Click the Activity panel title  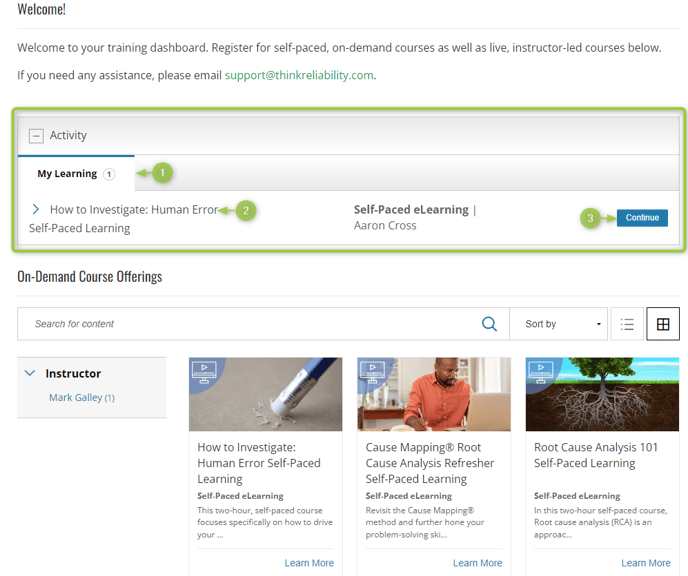[68, 135]
